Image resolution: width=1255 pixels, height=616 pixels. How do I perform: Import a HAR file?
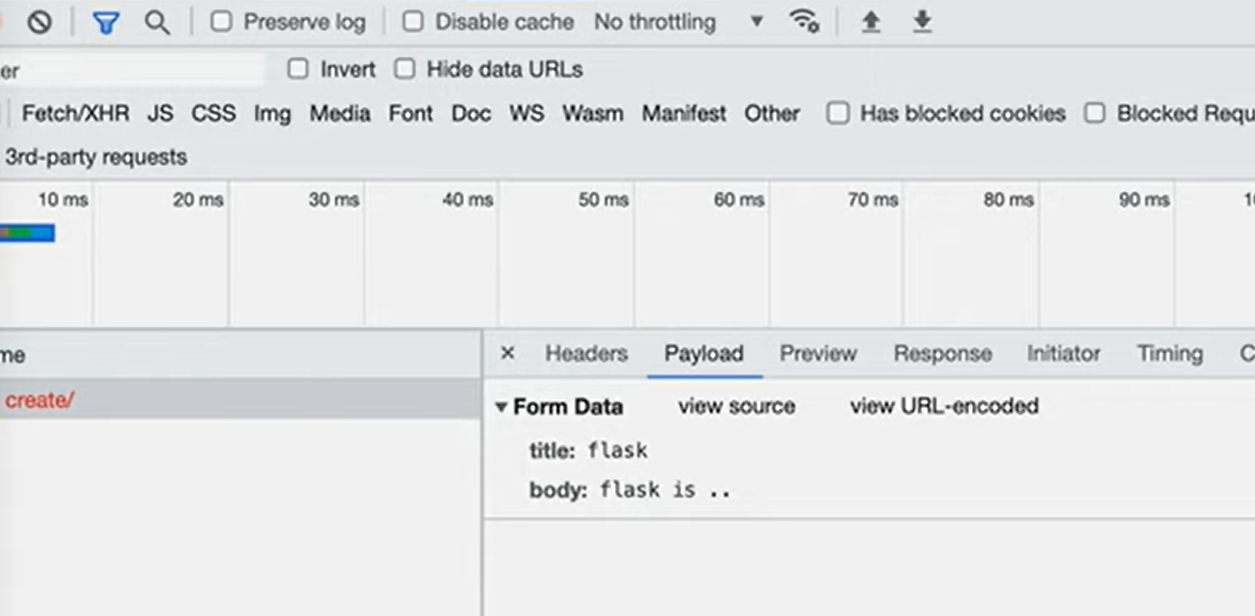(870, 21)
